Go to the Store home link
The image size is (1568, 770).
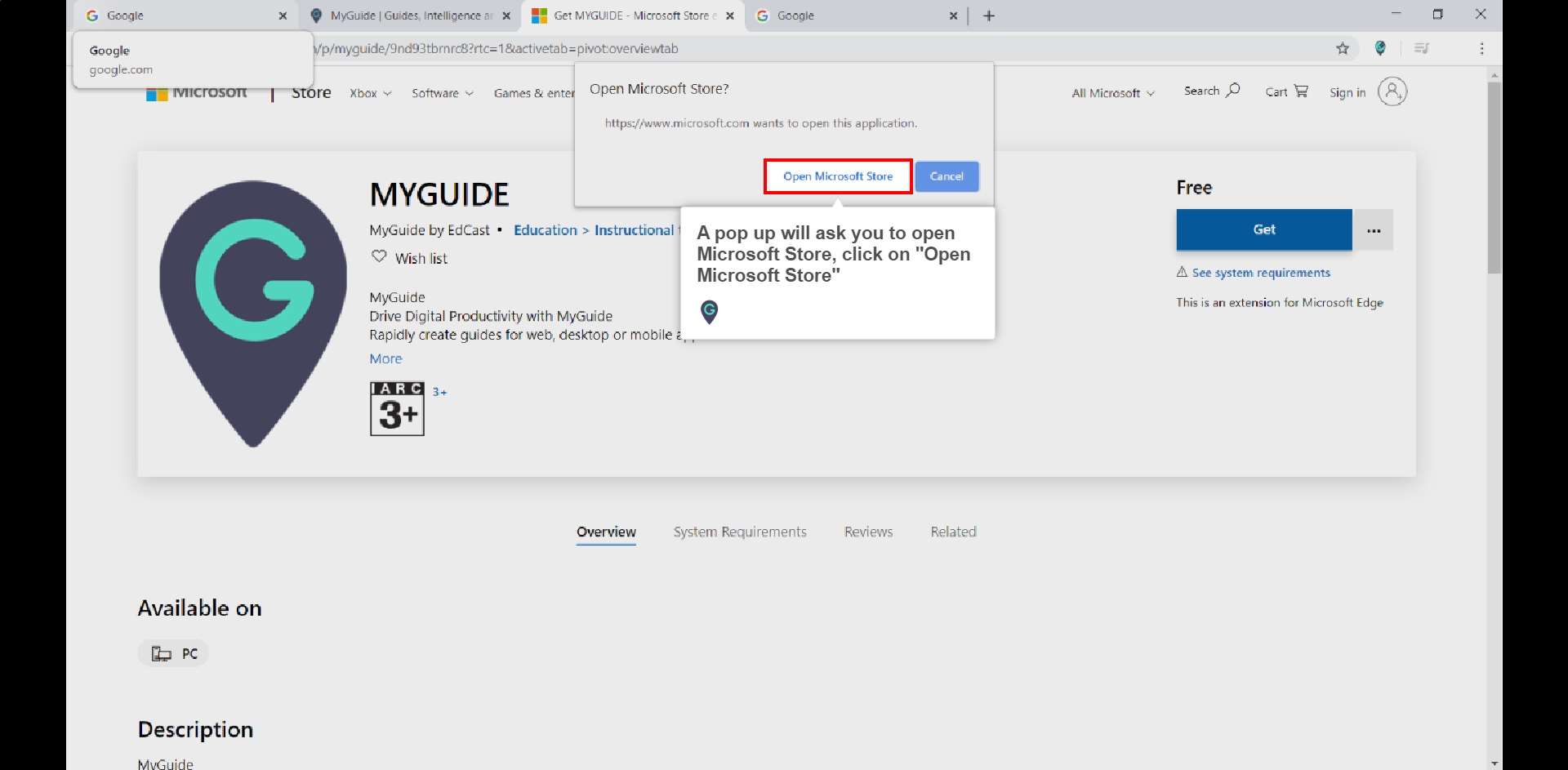click(x=311, y=93)
